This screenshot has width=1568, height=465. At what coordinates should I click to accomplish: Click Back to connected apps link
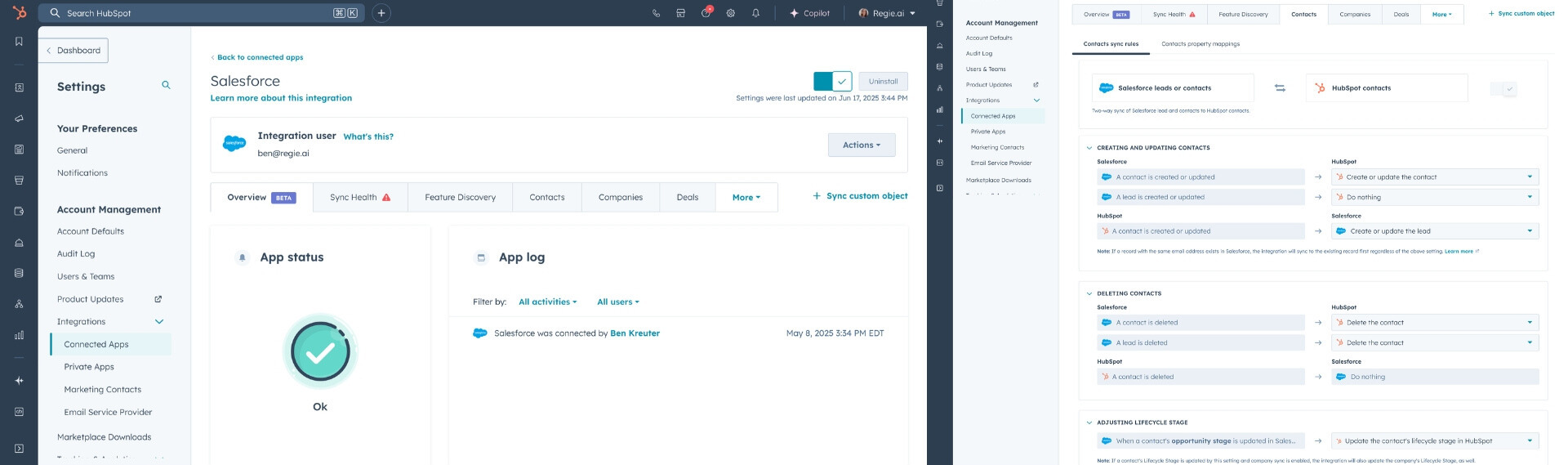pyautogui.click(x=257, y=57)
